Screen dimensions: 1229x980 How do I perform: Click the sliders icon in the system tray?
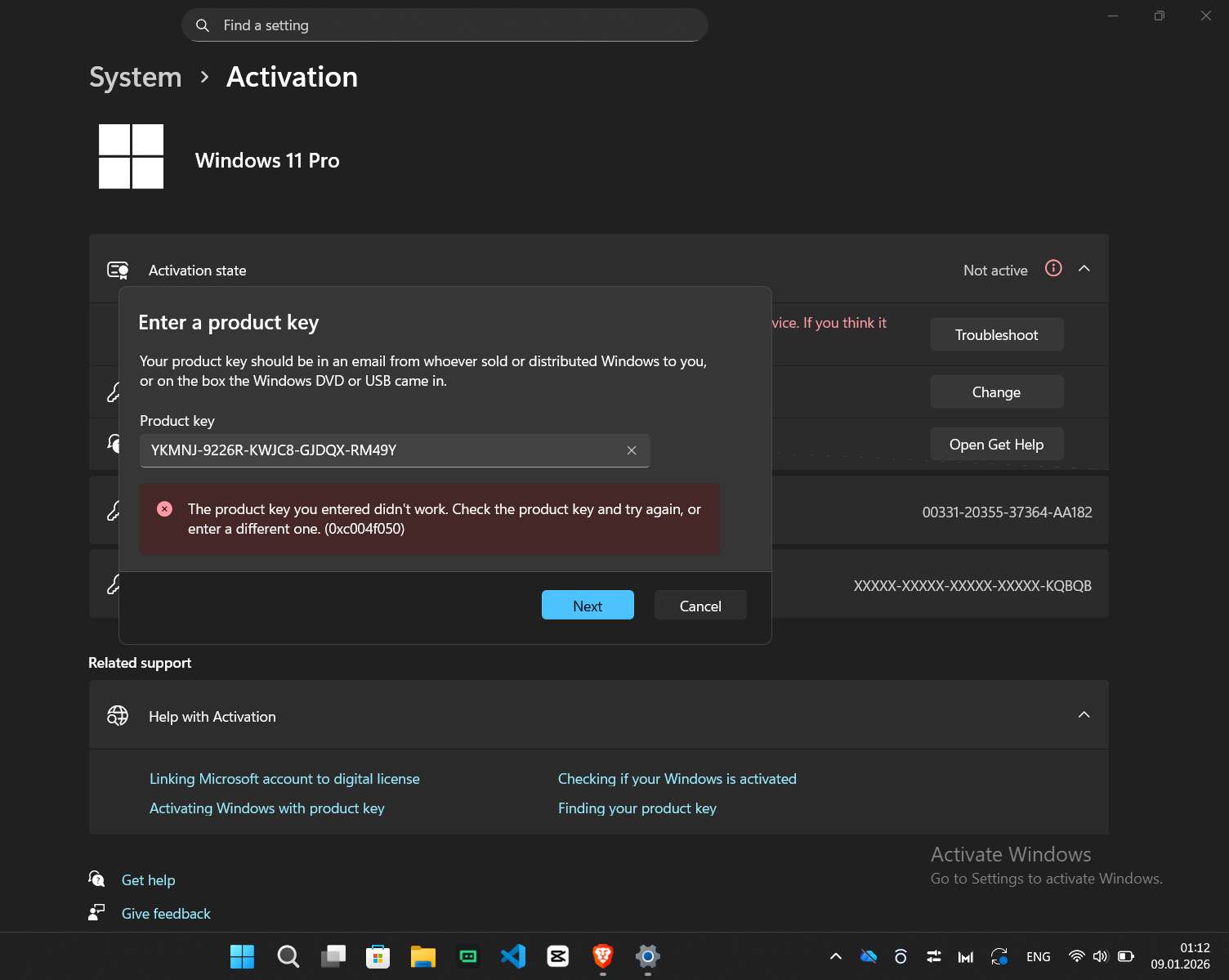tap(934, 956)
